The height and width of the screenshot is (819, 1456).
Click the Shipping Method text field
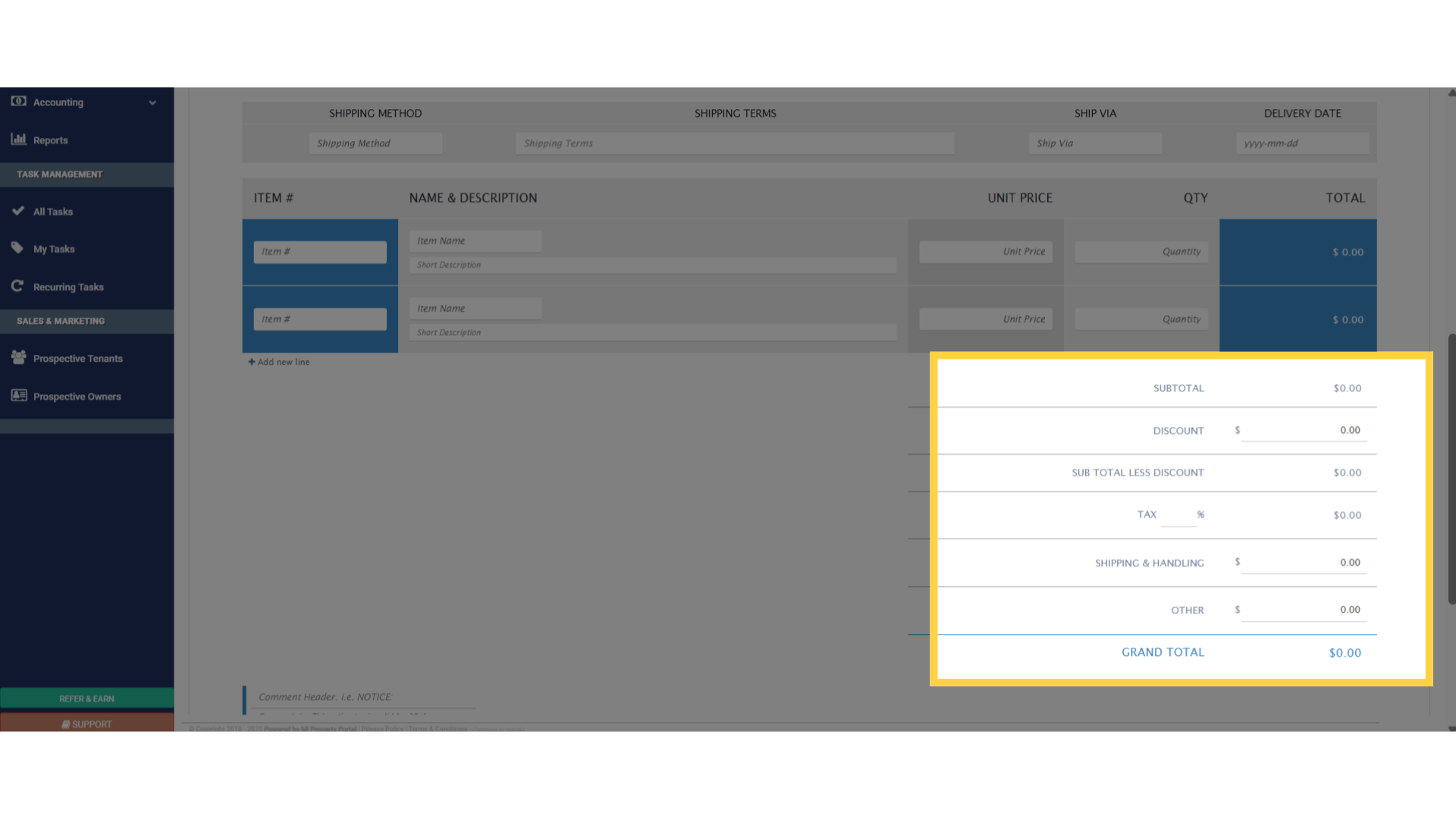pos(375,143)
